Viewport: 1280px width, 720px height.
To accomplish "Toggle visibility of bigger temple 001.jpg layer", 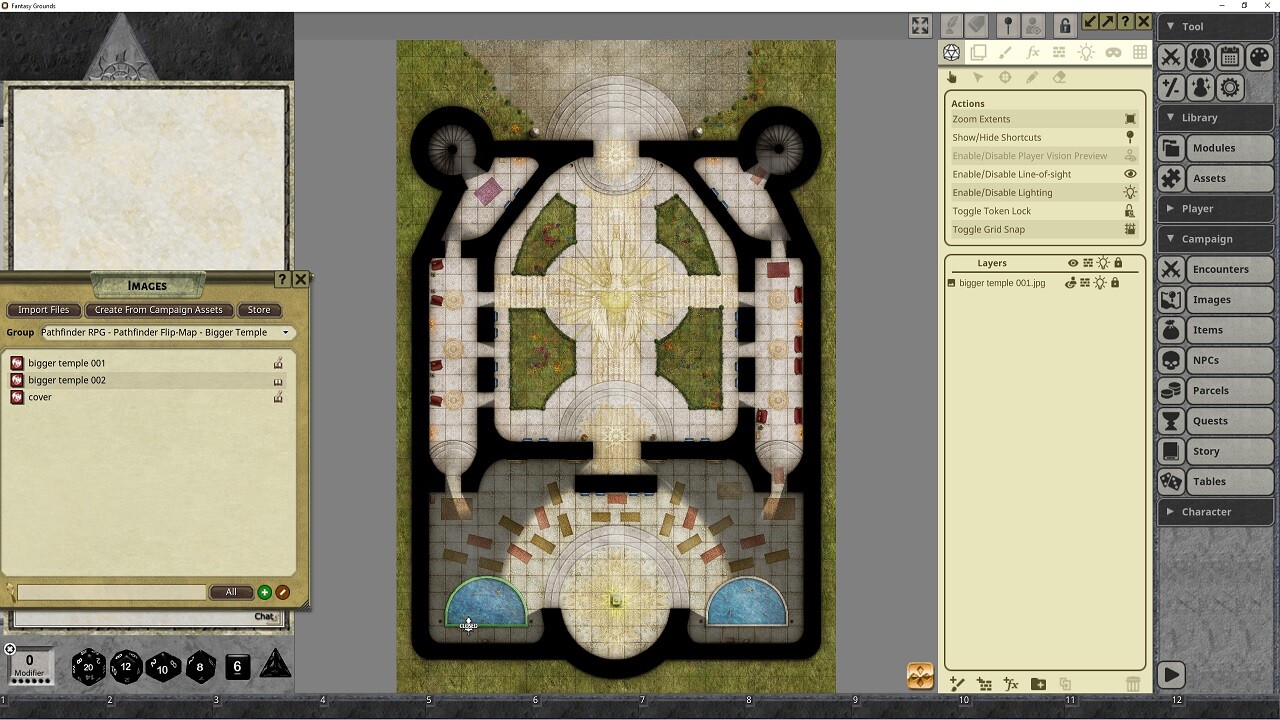I will [x=1070, y=283].
